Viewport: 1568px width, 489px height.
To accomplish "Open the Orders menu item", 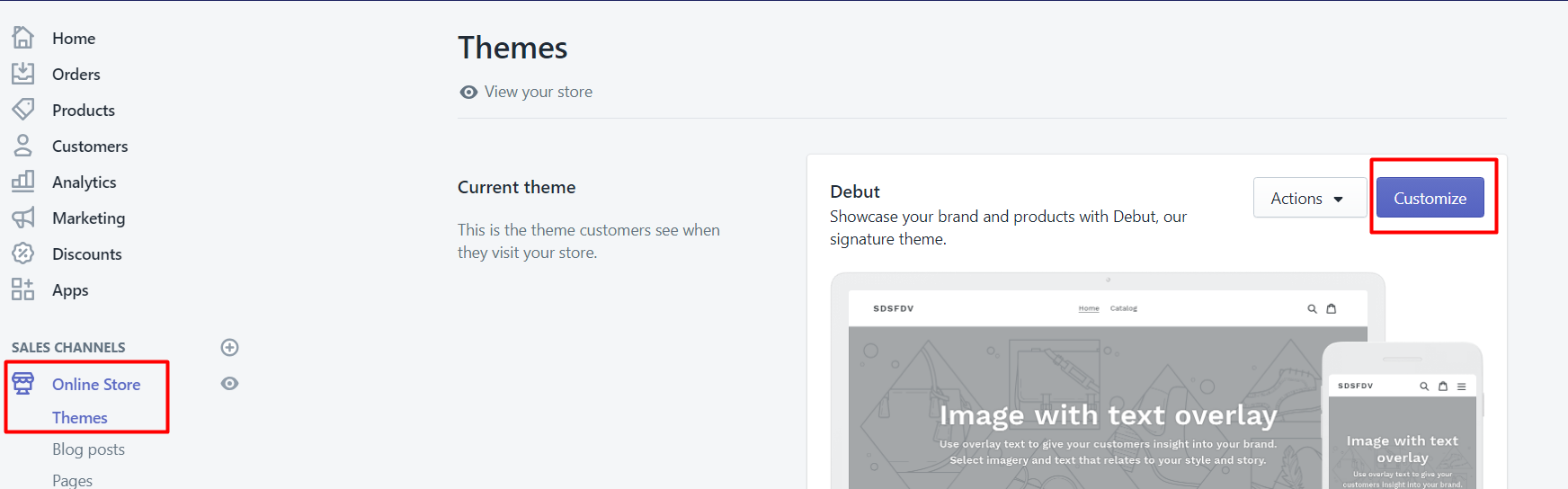I will [x=76, y=74].
